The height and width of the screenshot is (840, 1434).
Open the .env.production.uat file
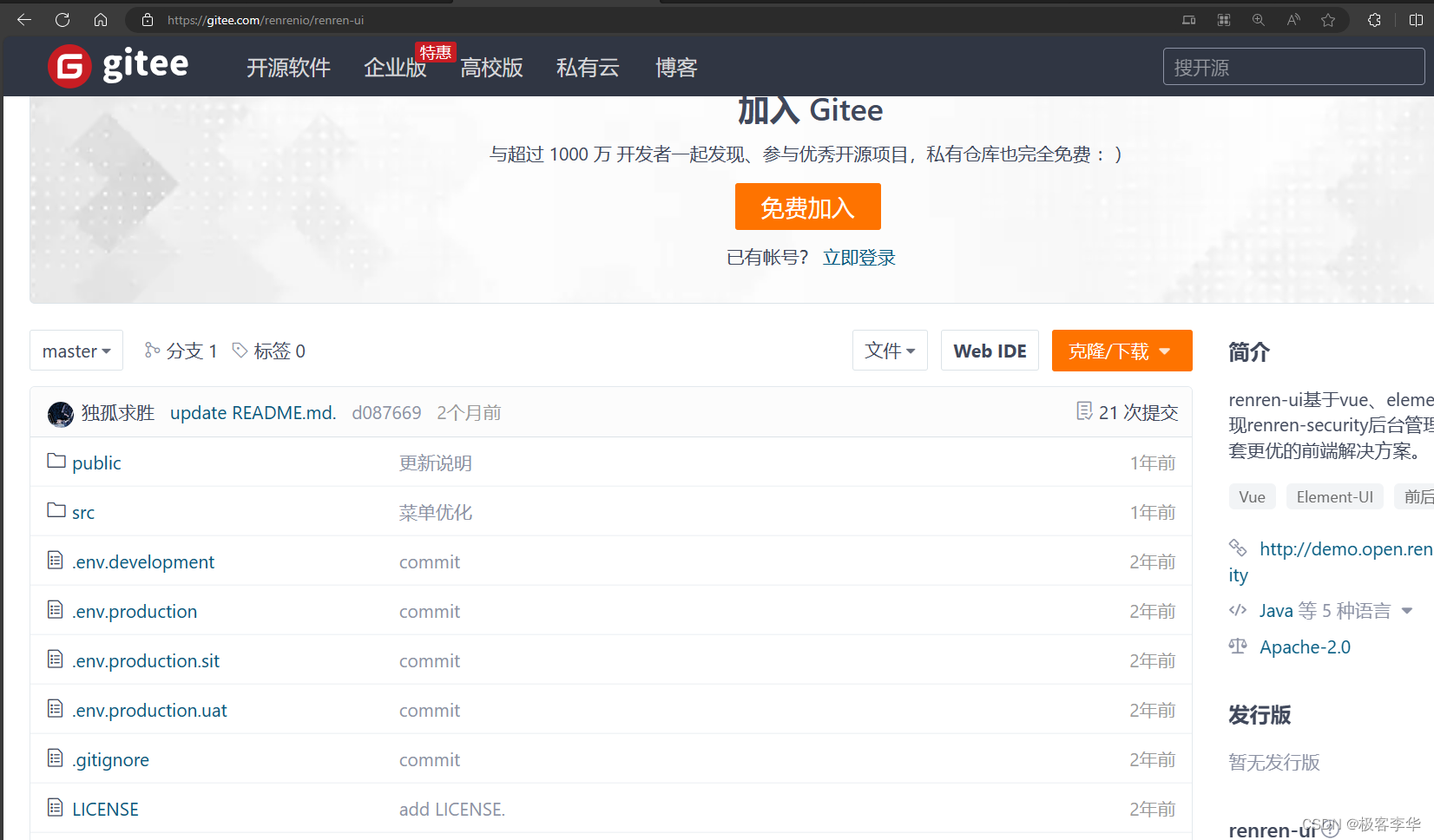[x=149, y=710]
